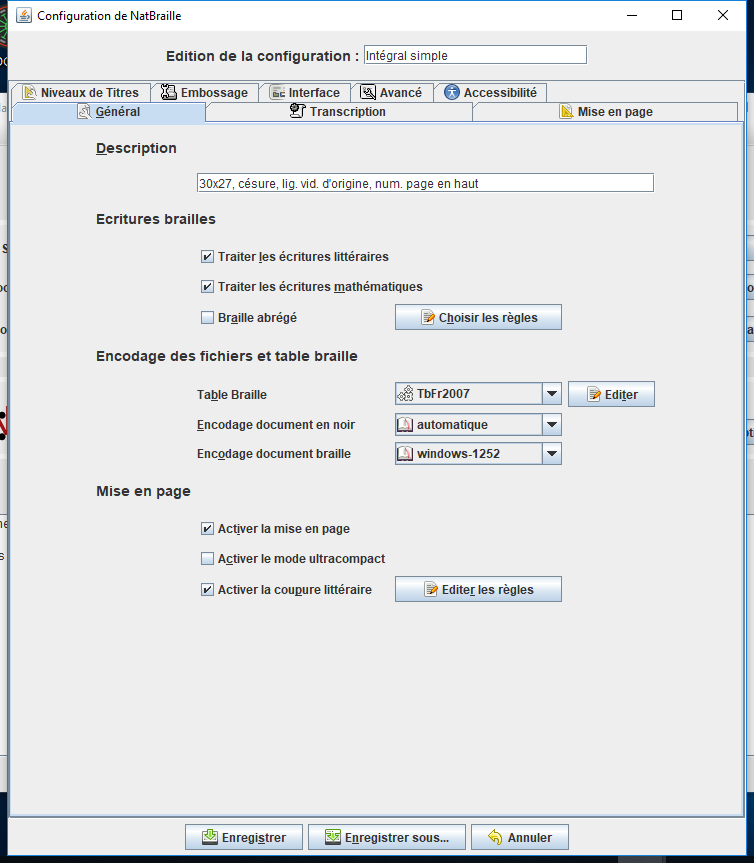Click the Encodage document braille label
Screen dimensions: 754x863
click(x=274, y=454)
